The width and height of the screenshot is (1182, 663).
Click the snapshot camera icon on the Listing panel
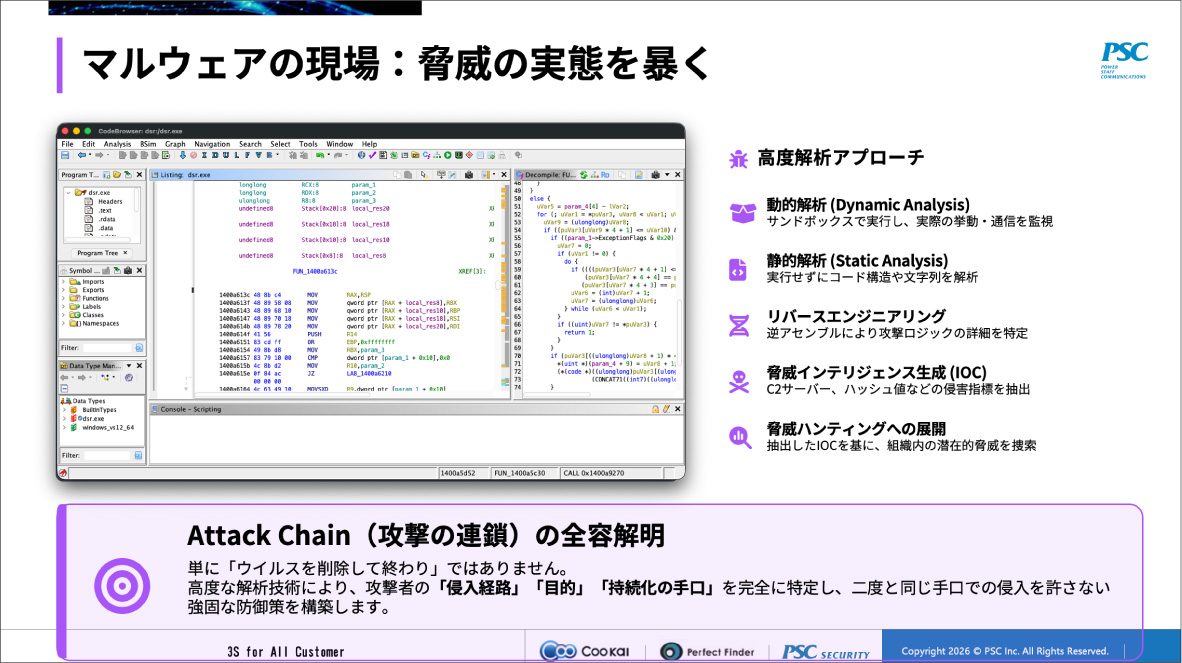(x=469, y=175)
